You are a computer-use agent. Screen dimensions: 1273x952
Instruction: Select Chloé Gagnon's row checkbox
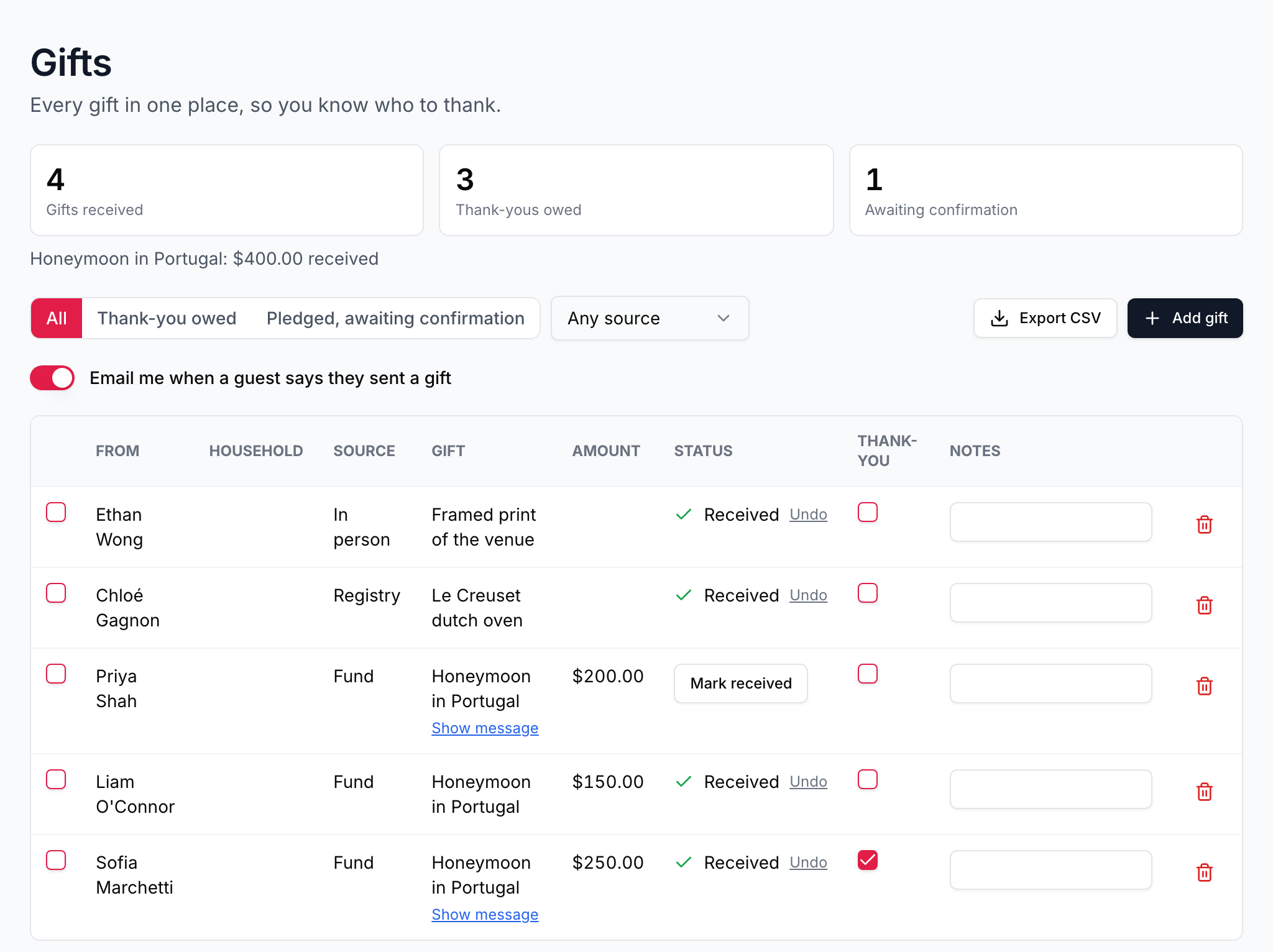56,593
